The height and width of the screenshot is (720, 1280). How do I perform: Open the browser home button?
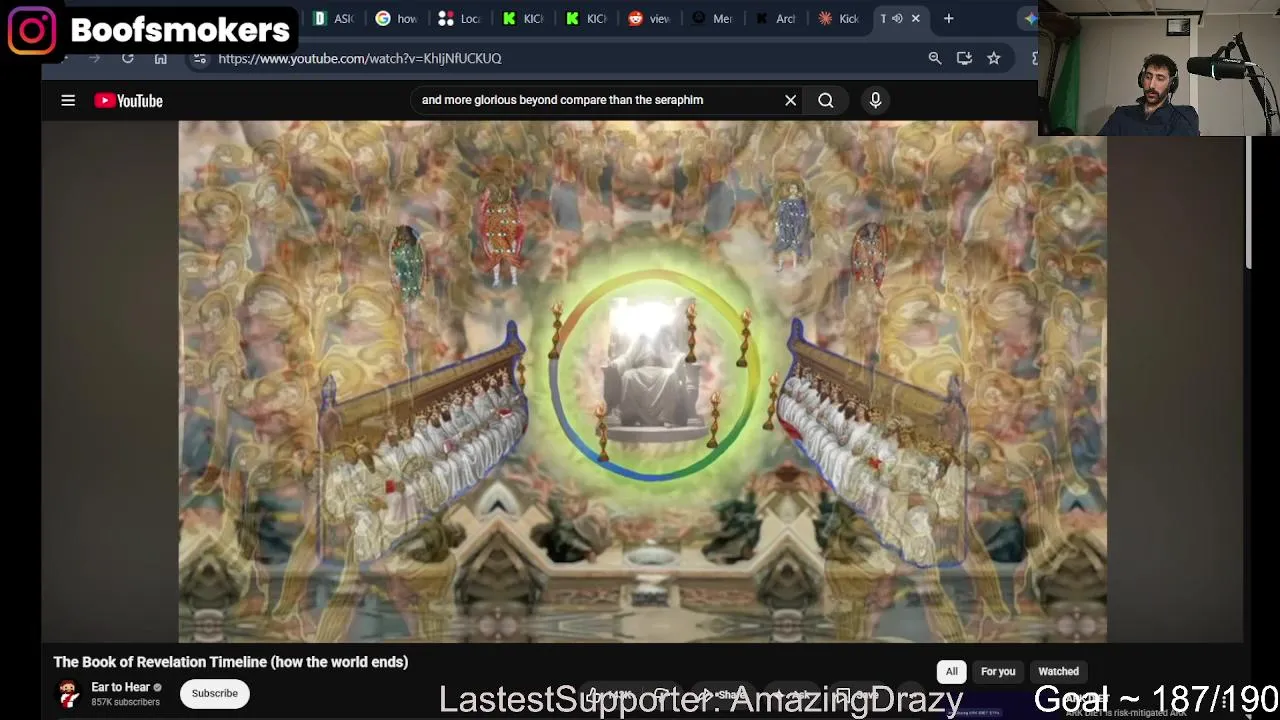pos(160,58)
